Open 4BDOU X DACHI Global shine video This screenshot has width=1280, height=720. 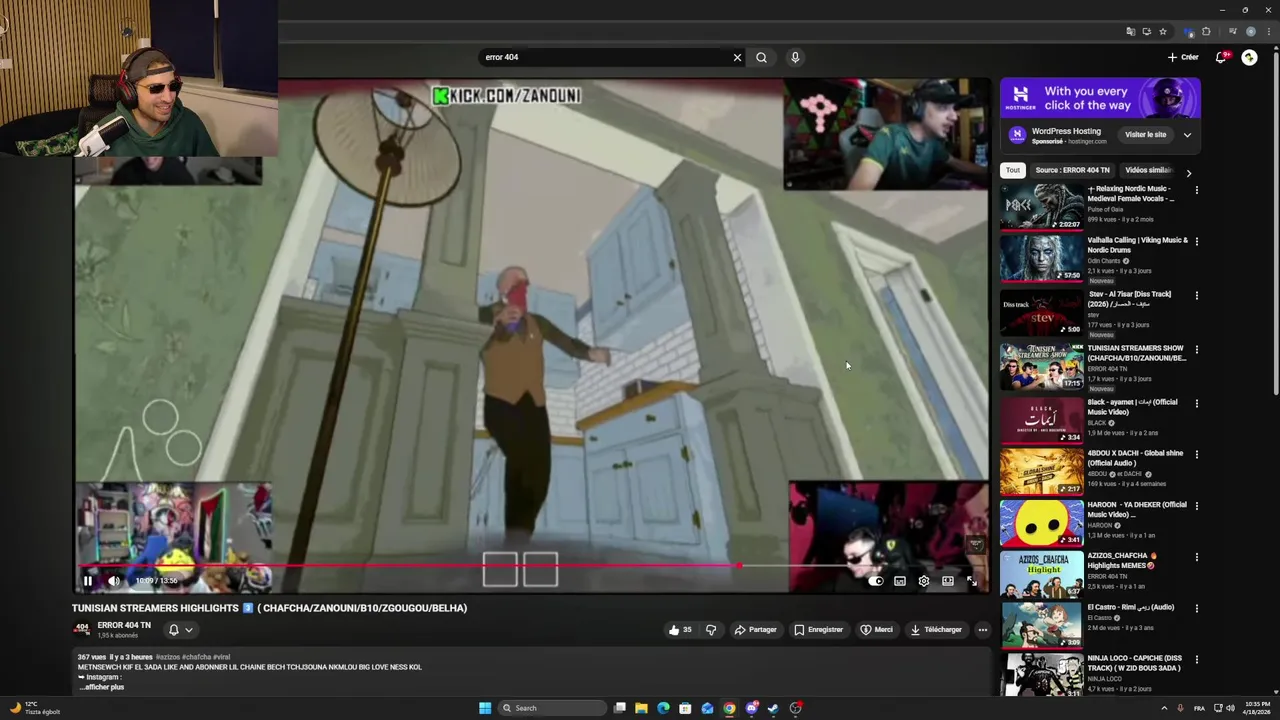(1041, 471)
